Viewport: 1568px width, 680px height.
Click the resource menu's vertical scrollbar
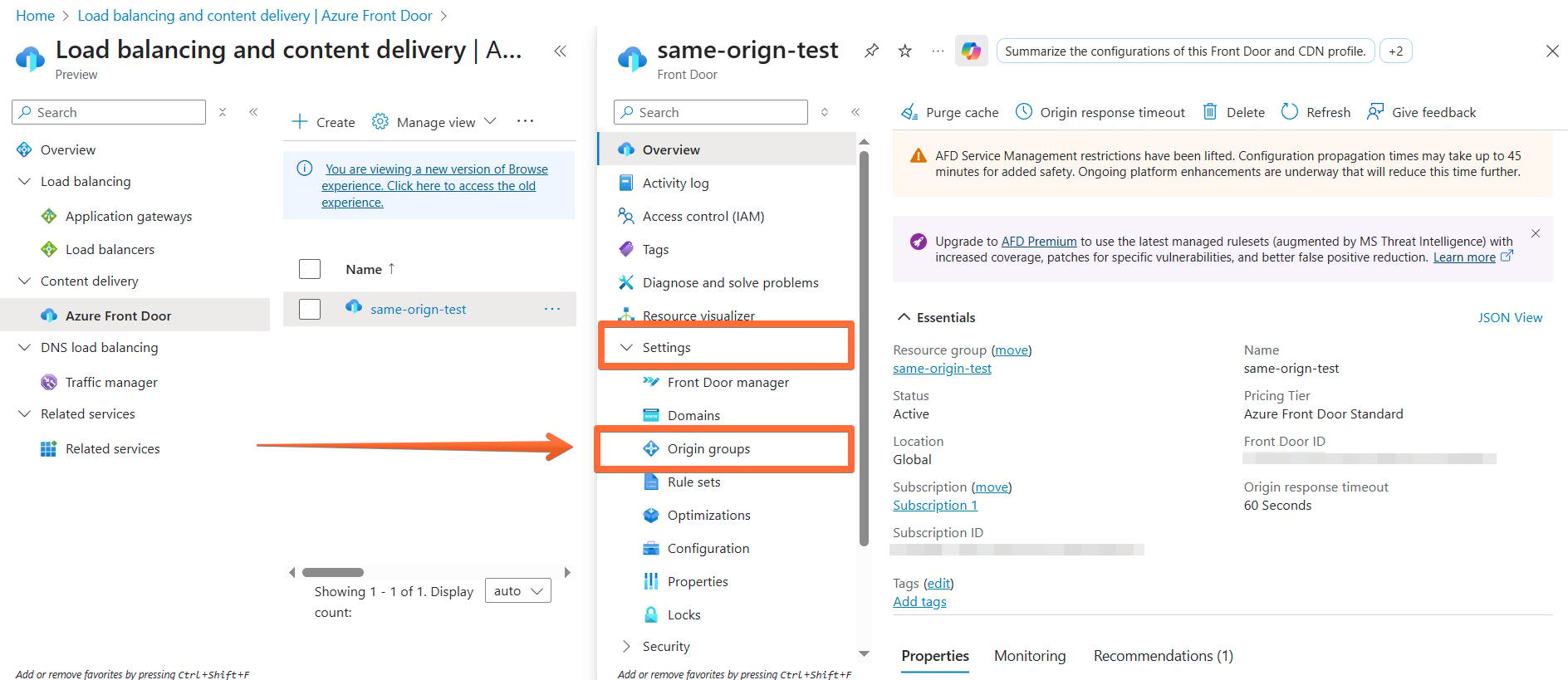864,349
